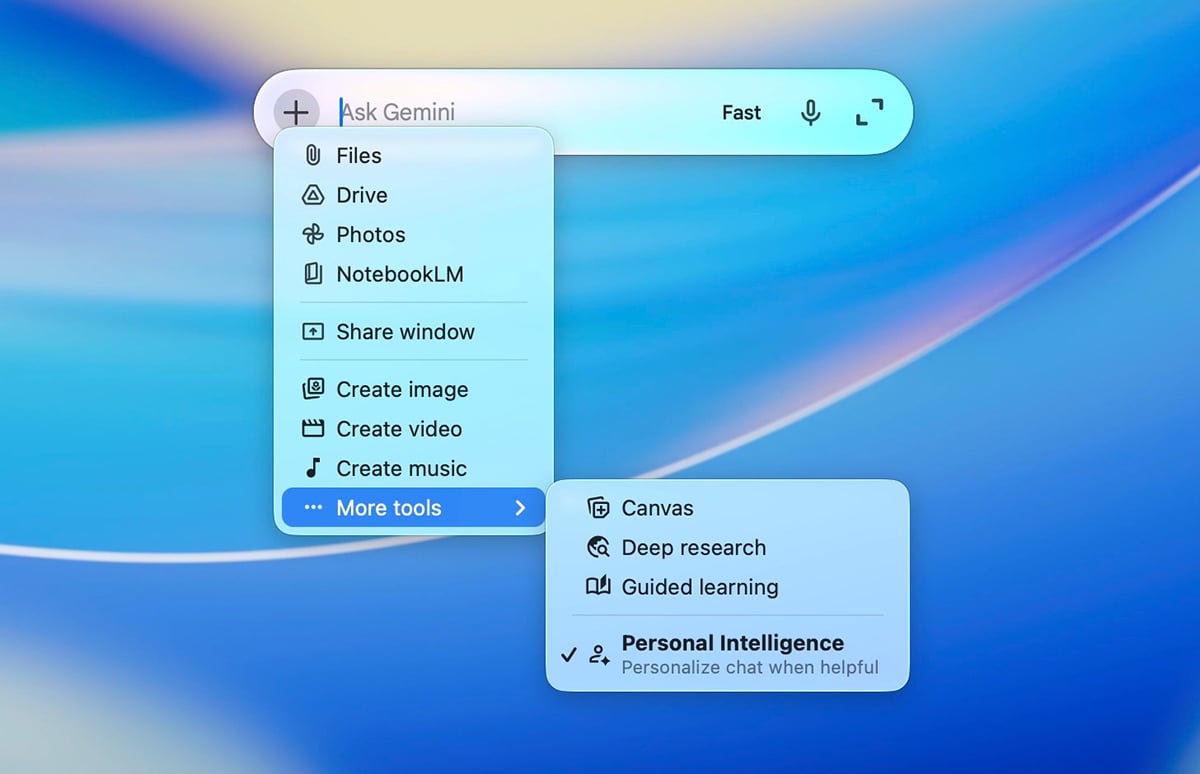The width and height of the screenshot is (1200, 774).
Task: Pick Photos in the menu
Action: pyautogui.click(x=414, y=235)
